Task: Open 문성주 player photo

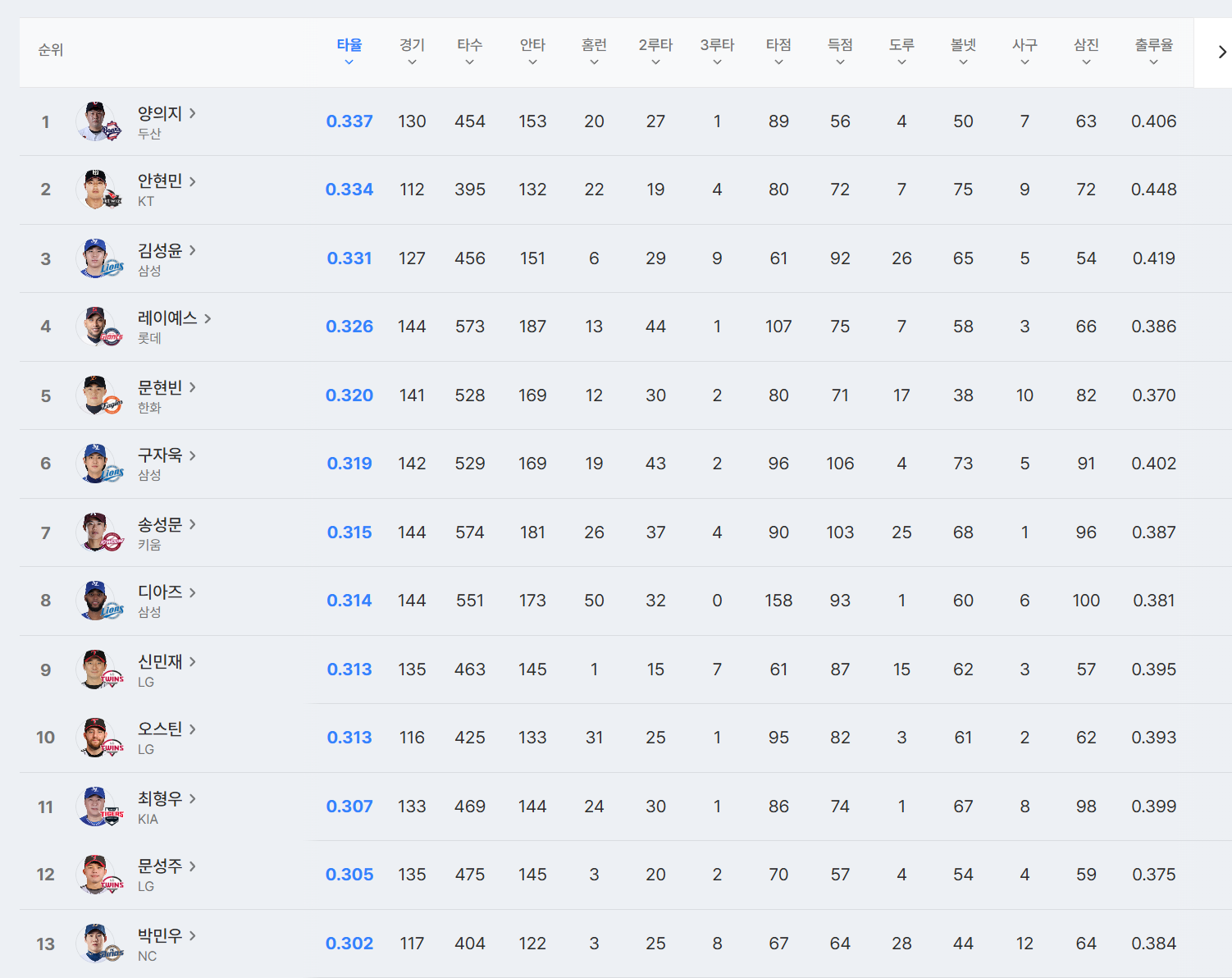Action: (98, 875)
